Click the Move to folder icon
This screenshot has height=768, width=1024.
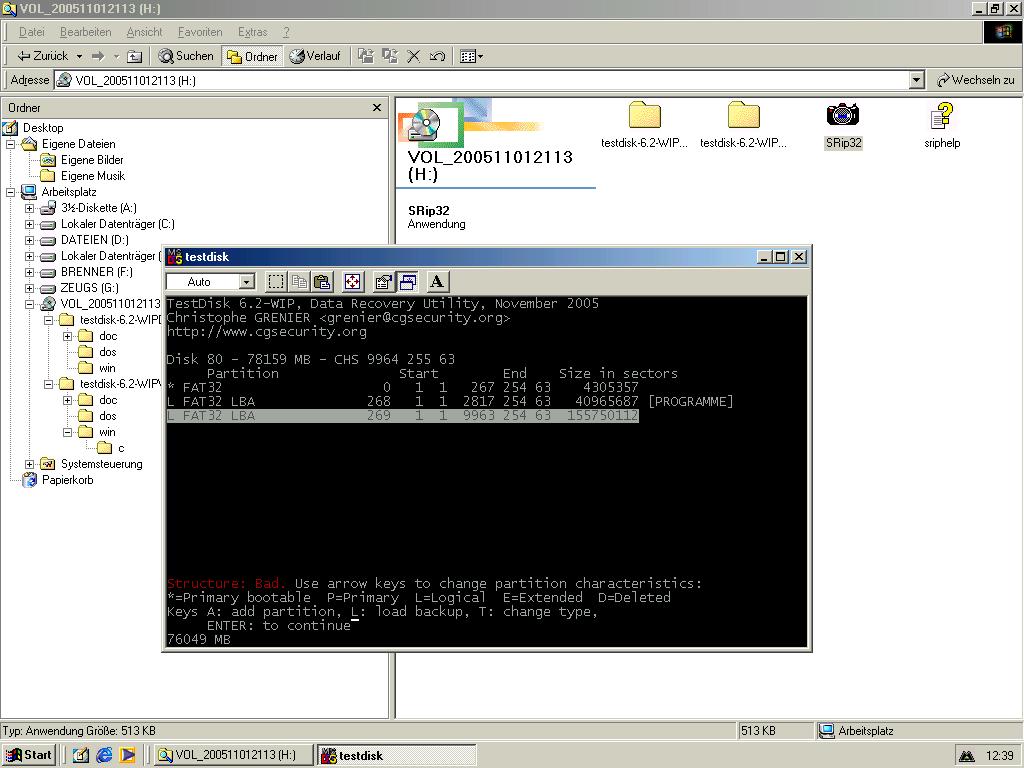coord(366,56)
